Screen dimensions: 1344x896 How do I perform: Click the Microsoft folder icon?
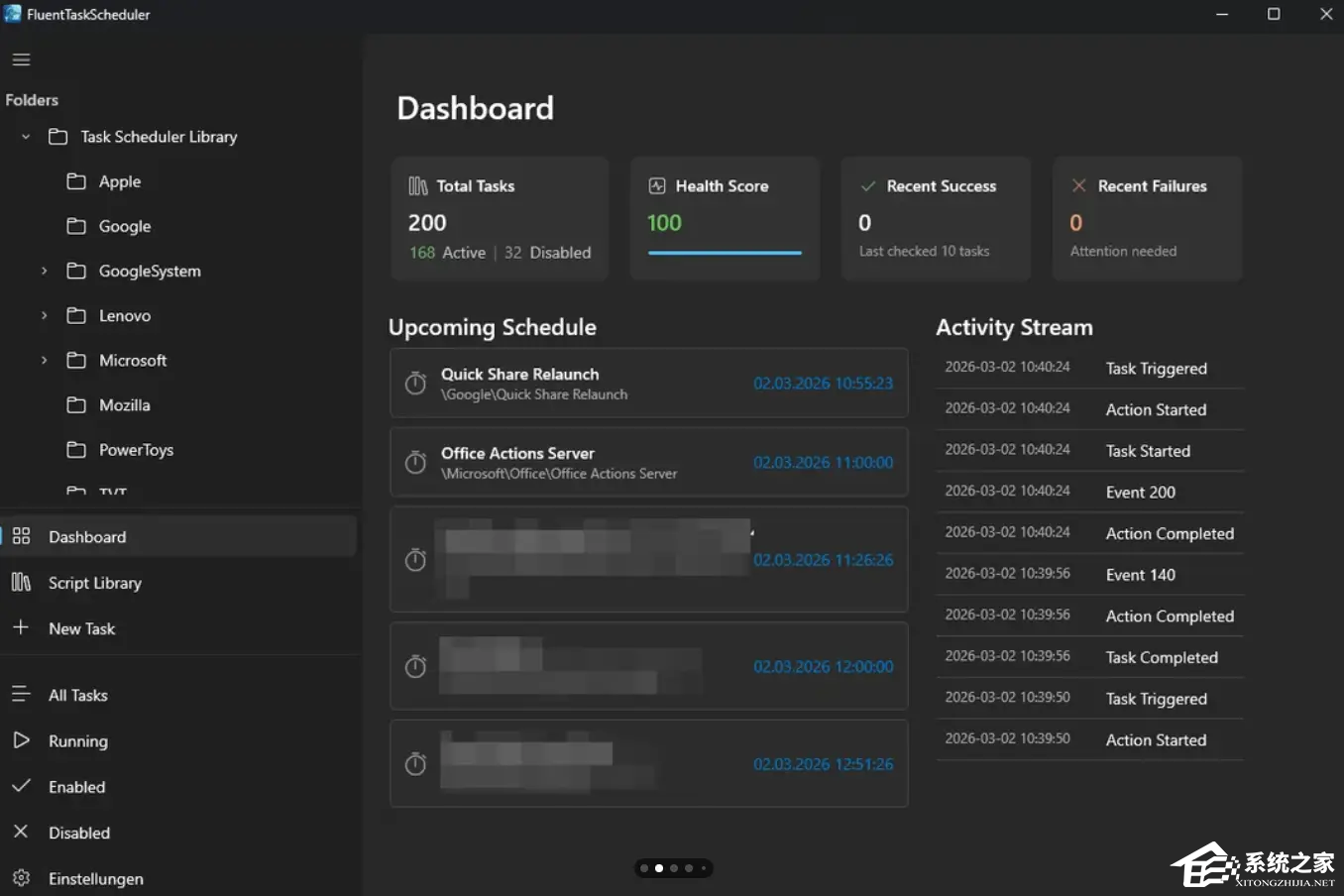coord(76,360)
